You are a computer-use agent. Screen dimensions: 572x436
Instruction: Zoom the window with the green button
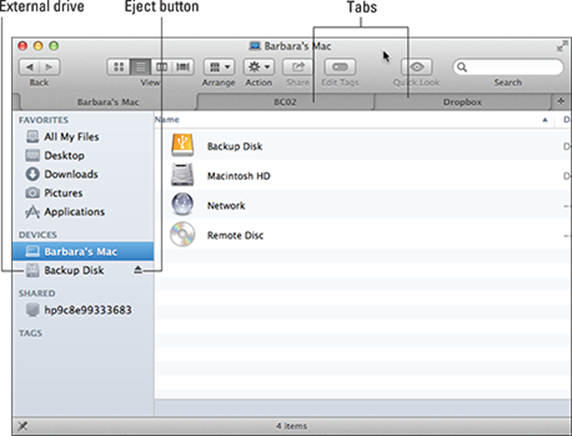54,46
